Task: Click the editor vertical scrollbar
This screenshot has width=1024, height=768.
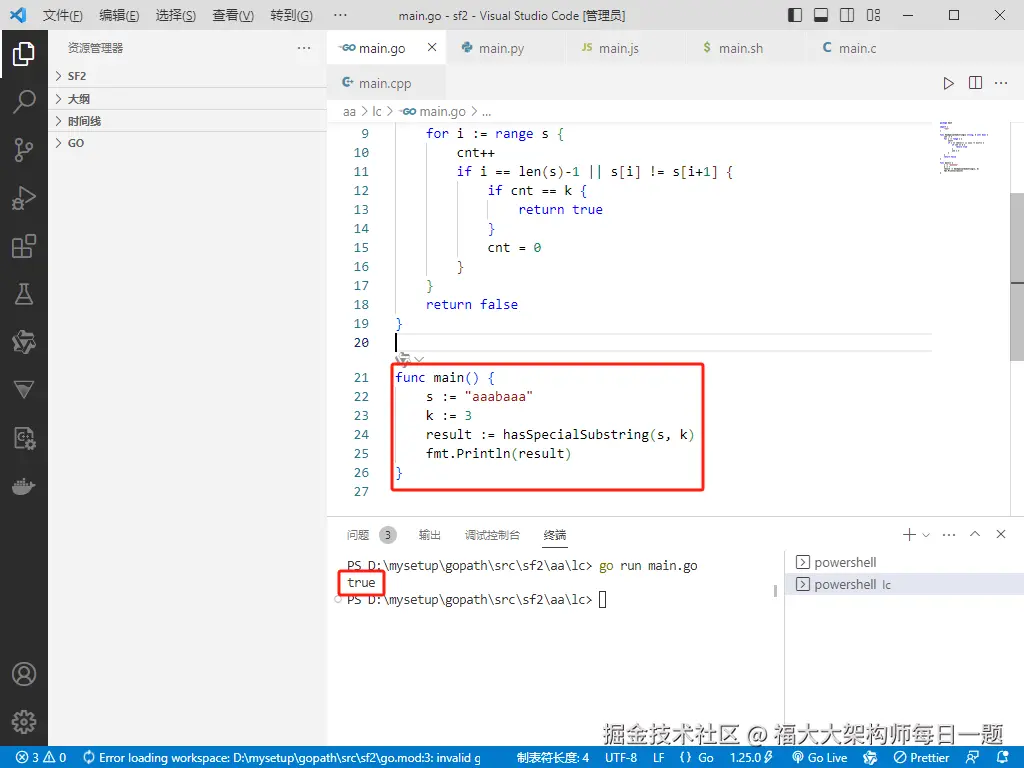Action: coord(1016,276)
